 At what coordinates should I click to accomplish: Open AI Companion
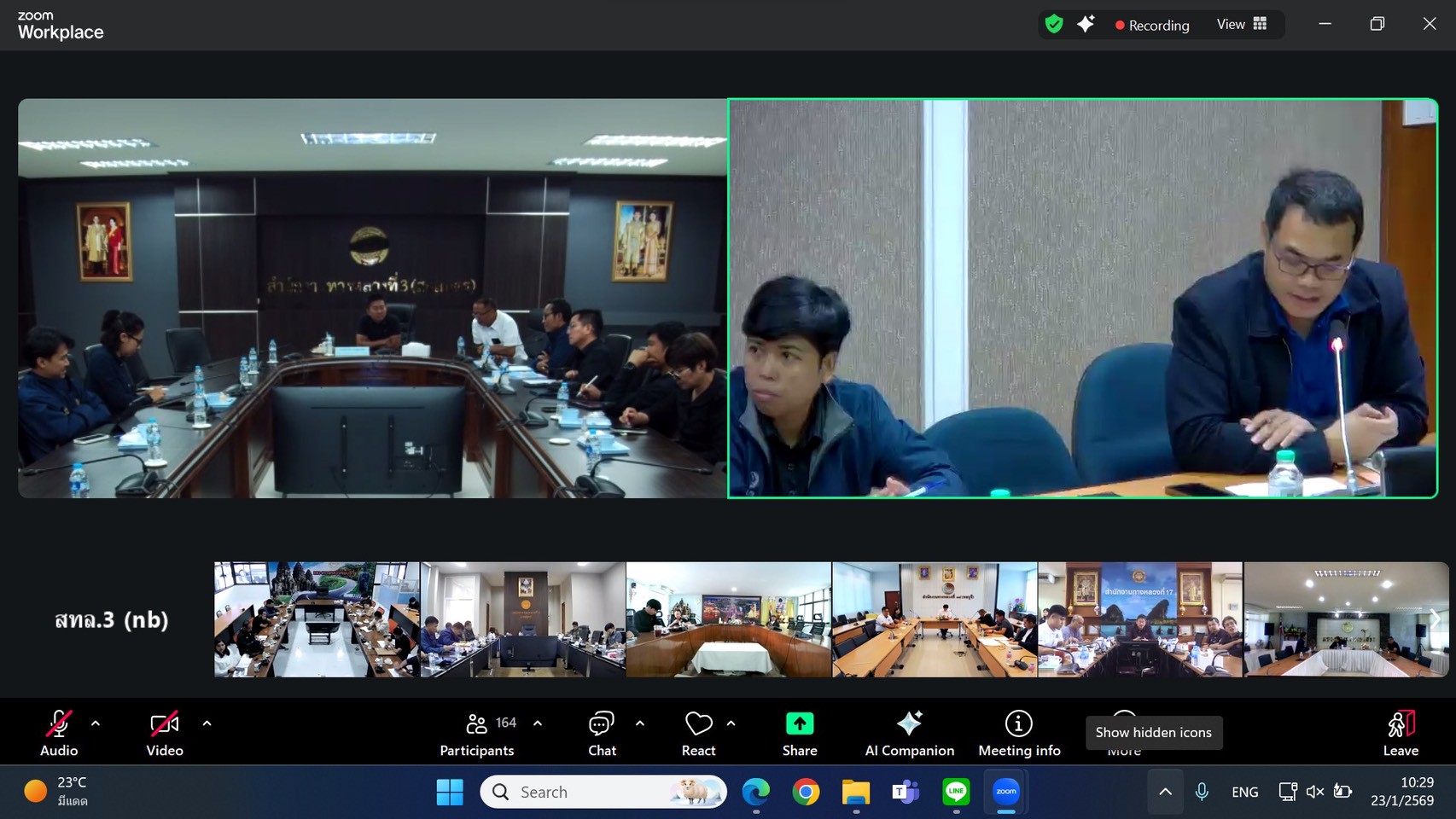(909, 732)
